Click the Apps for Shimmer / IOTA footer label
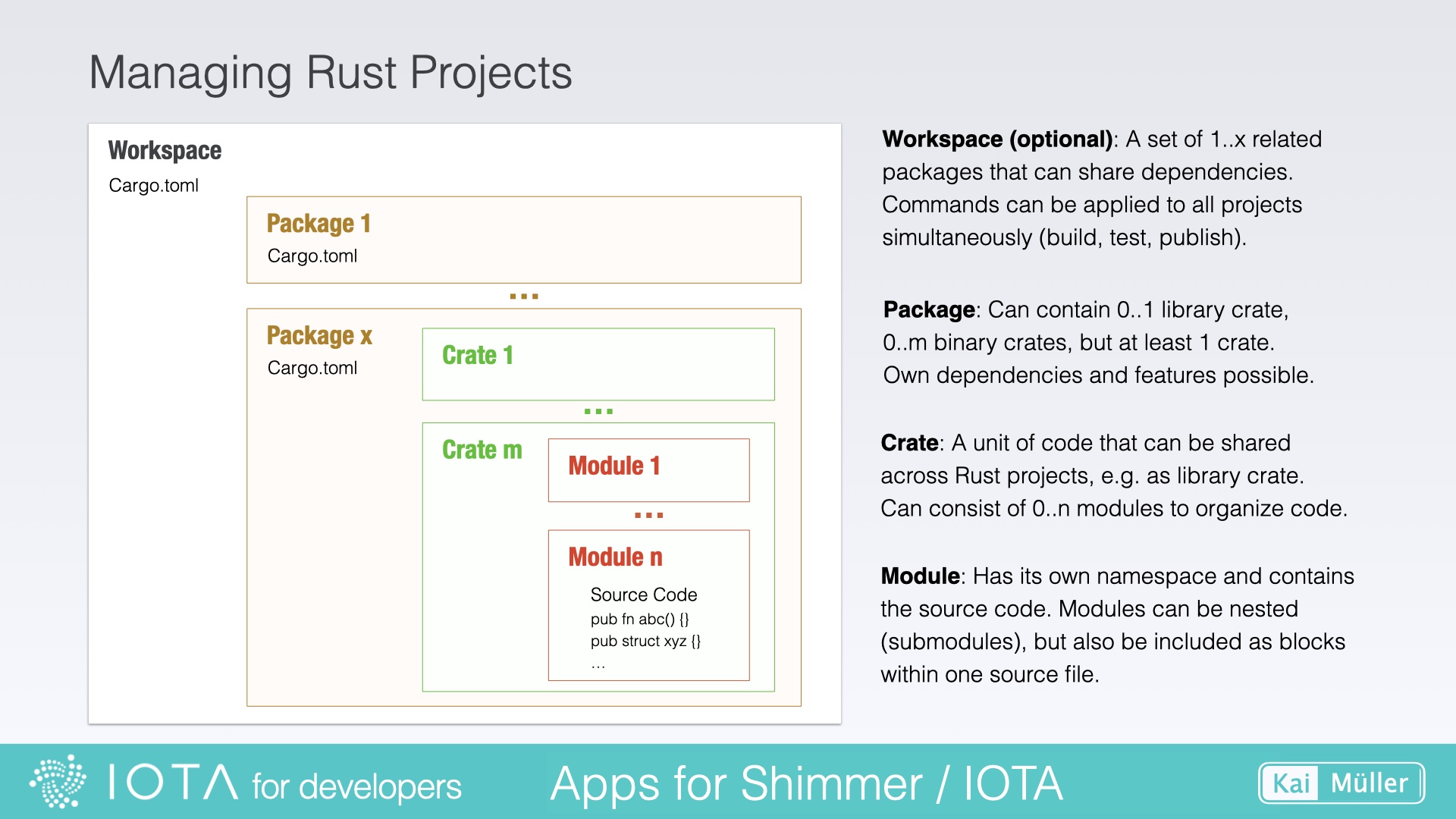1456x819 pixels. [807, 784]
